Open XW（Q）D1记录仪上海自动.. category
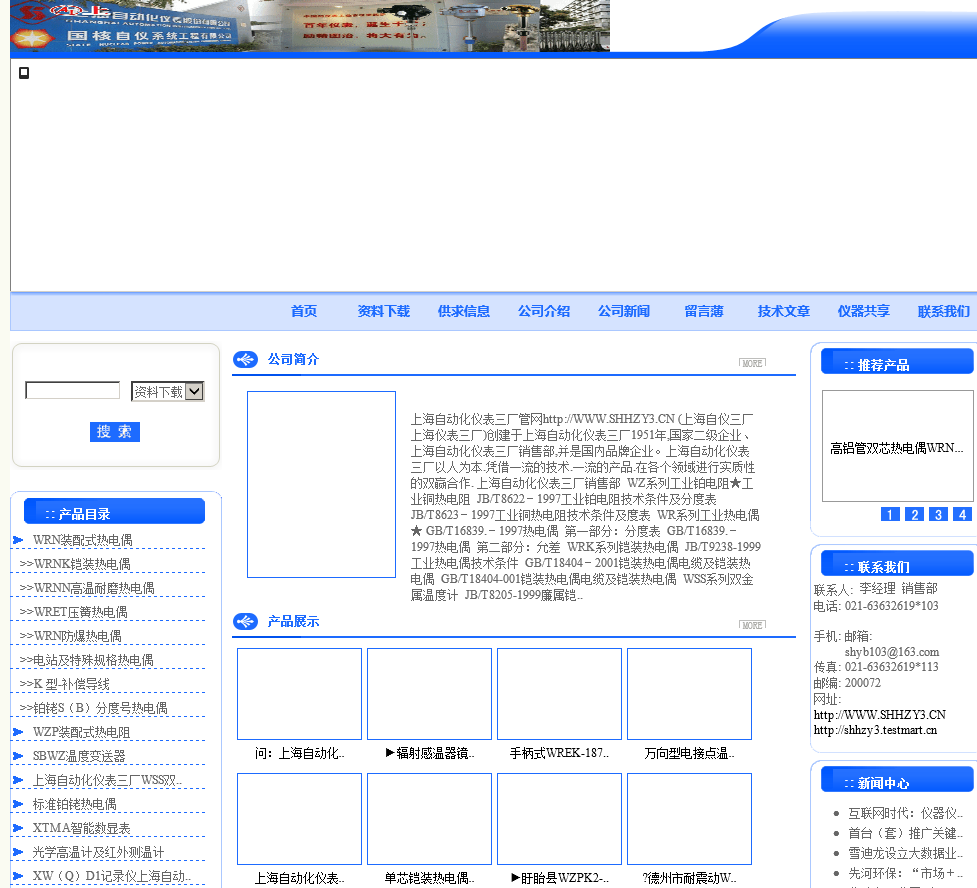The height and width of the screenshot is (888, 977). pos(111,876)
